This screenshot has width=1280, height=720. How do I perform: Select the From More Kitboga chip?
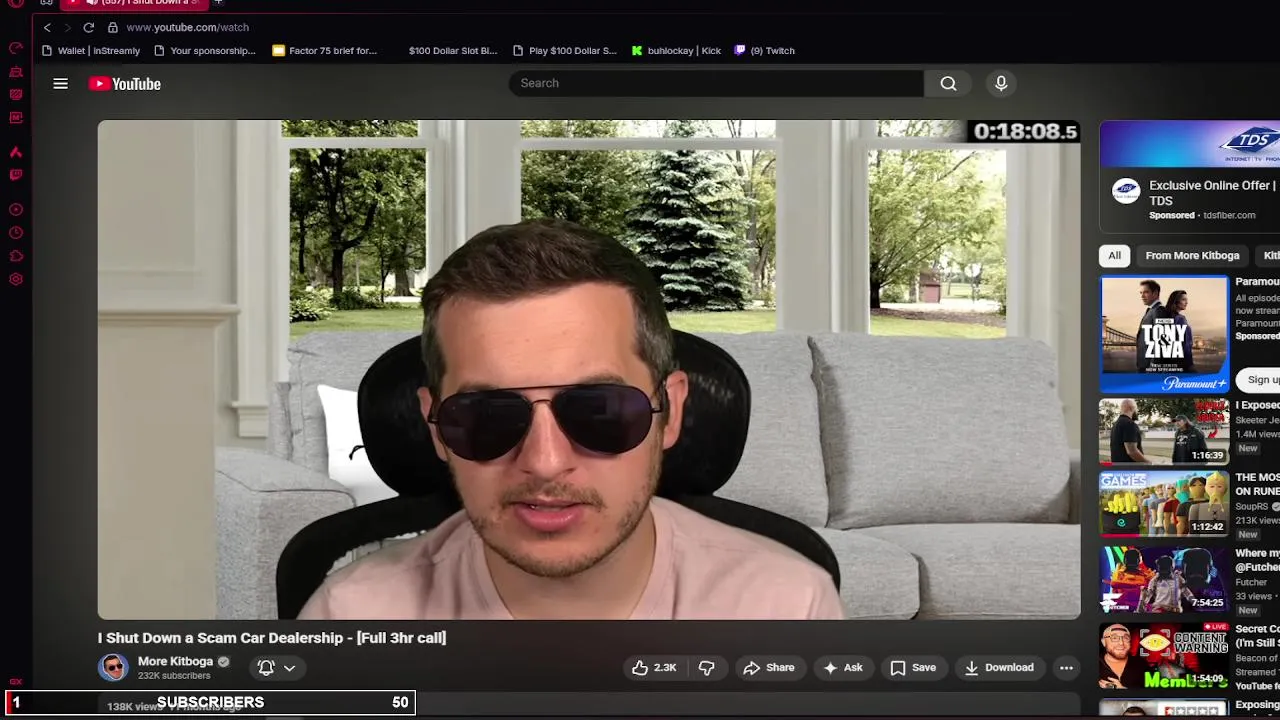[x=1192, y=256]
